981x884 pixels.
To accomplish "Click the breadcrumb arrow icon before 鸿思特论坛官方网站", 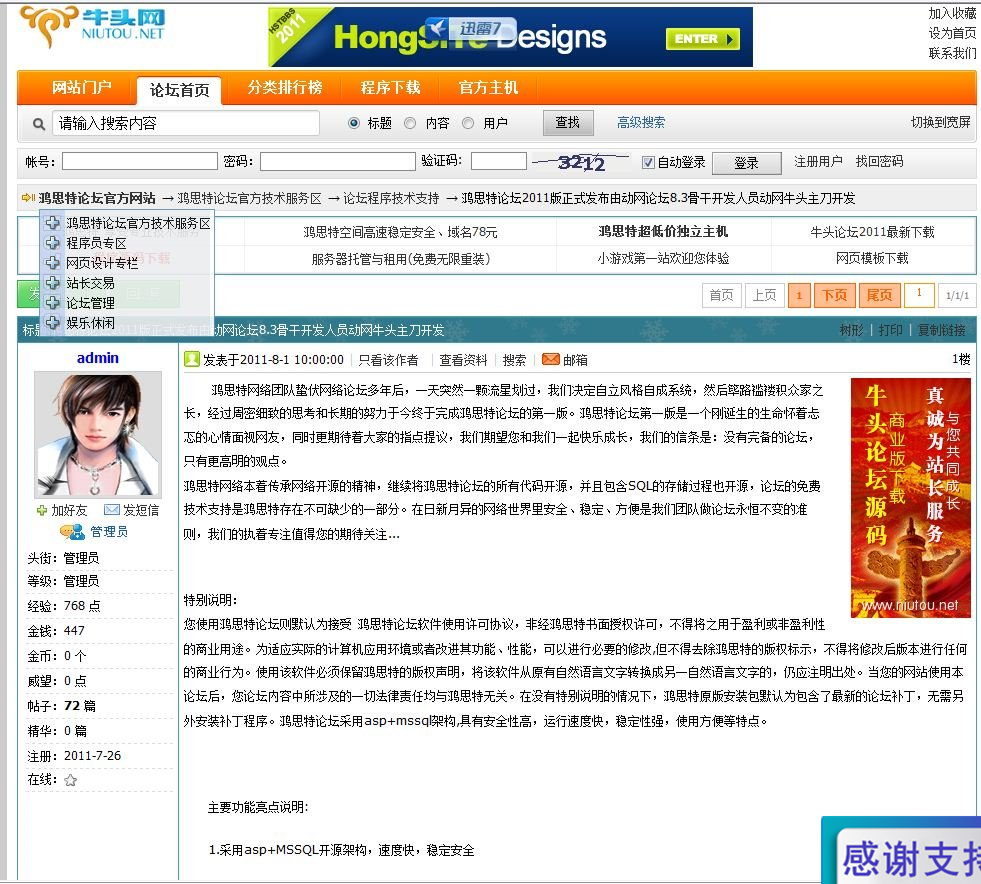I will 28,198.
